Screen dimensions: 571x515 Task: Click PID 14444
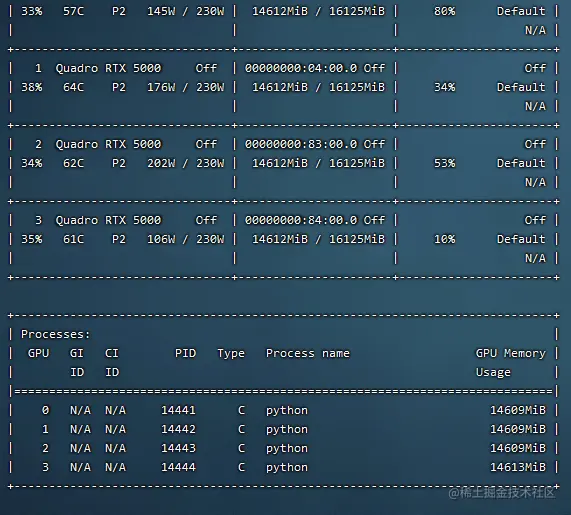coord(178,467)
